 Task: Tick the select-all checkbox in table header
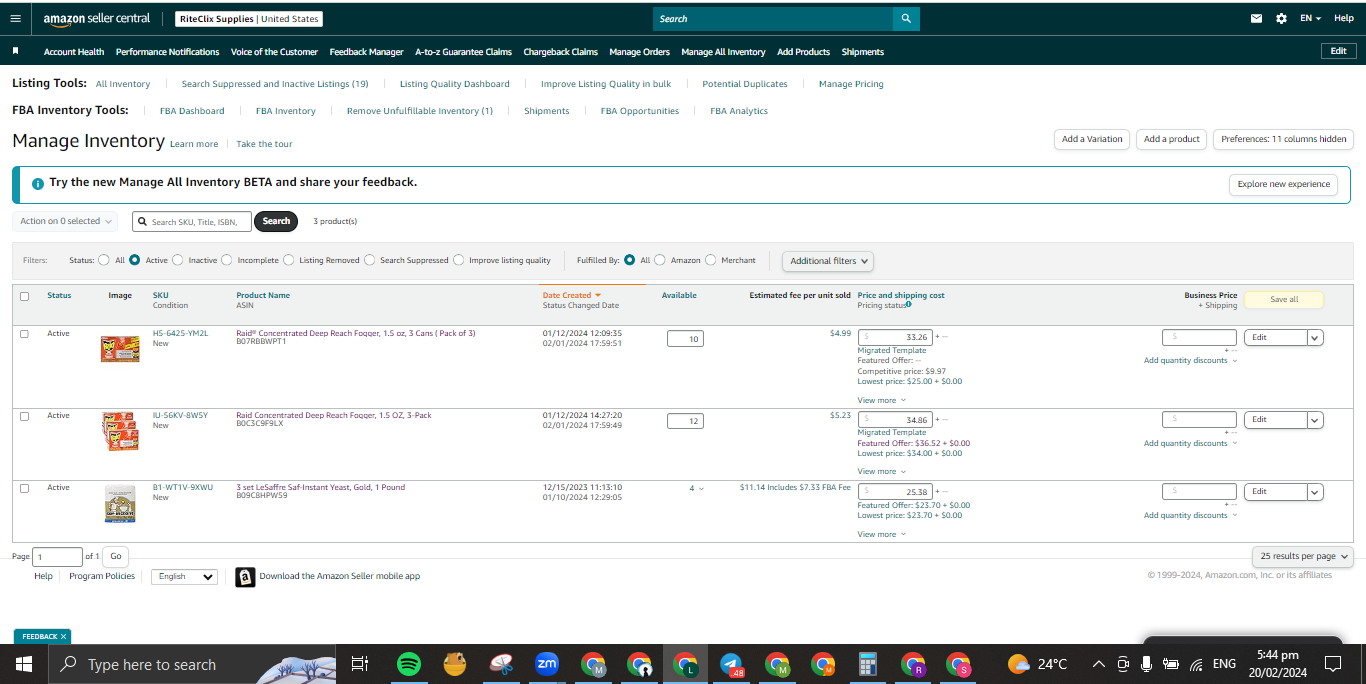pyautogui.click(x=24, y=296)
